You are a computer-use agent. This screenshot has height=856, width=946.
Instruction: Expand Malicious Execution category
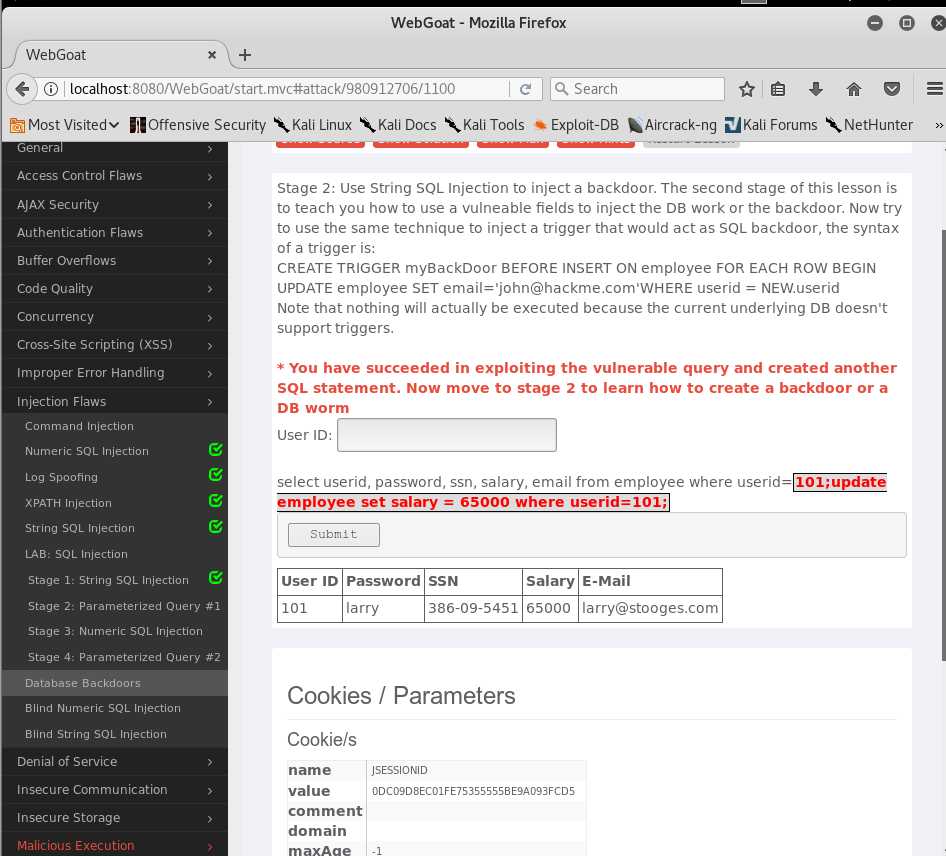115,846
